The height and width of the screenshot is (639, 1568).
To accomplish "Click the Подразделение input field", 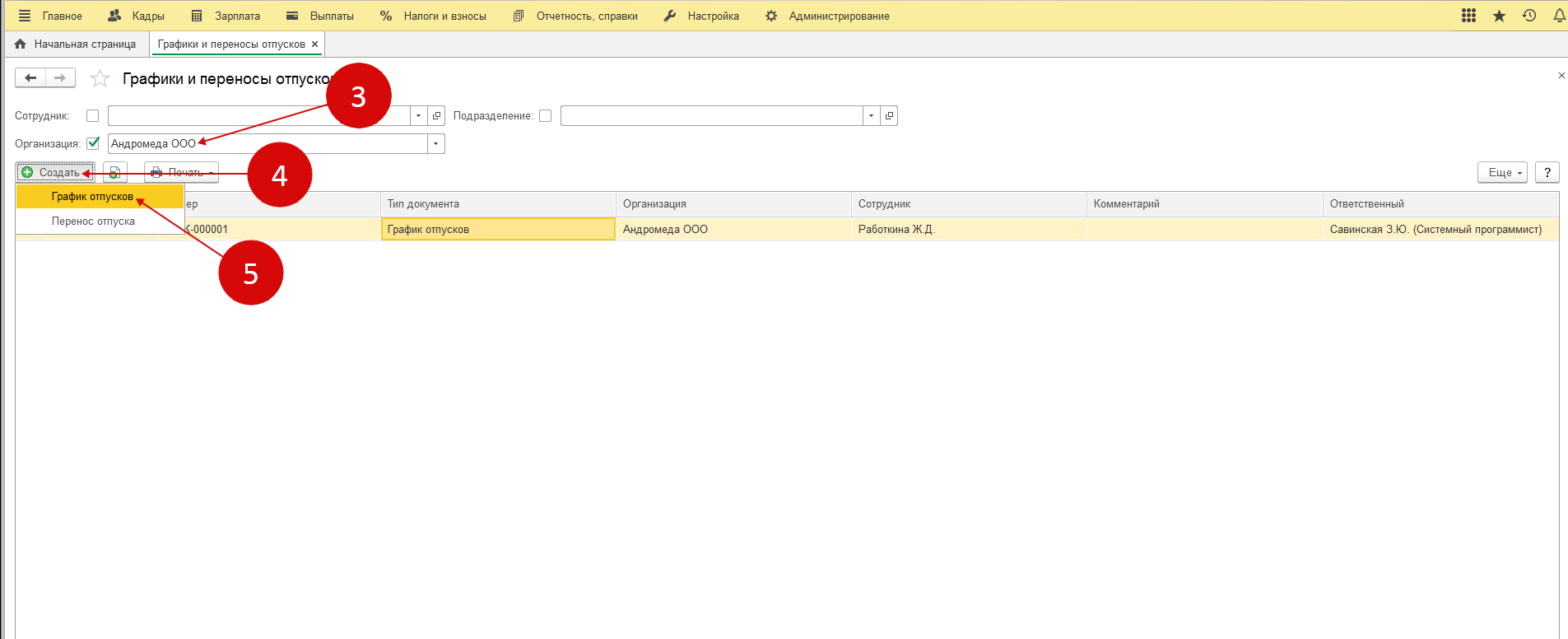I will coord(711,116).
